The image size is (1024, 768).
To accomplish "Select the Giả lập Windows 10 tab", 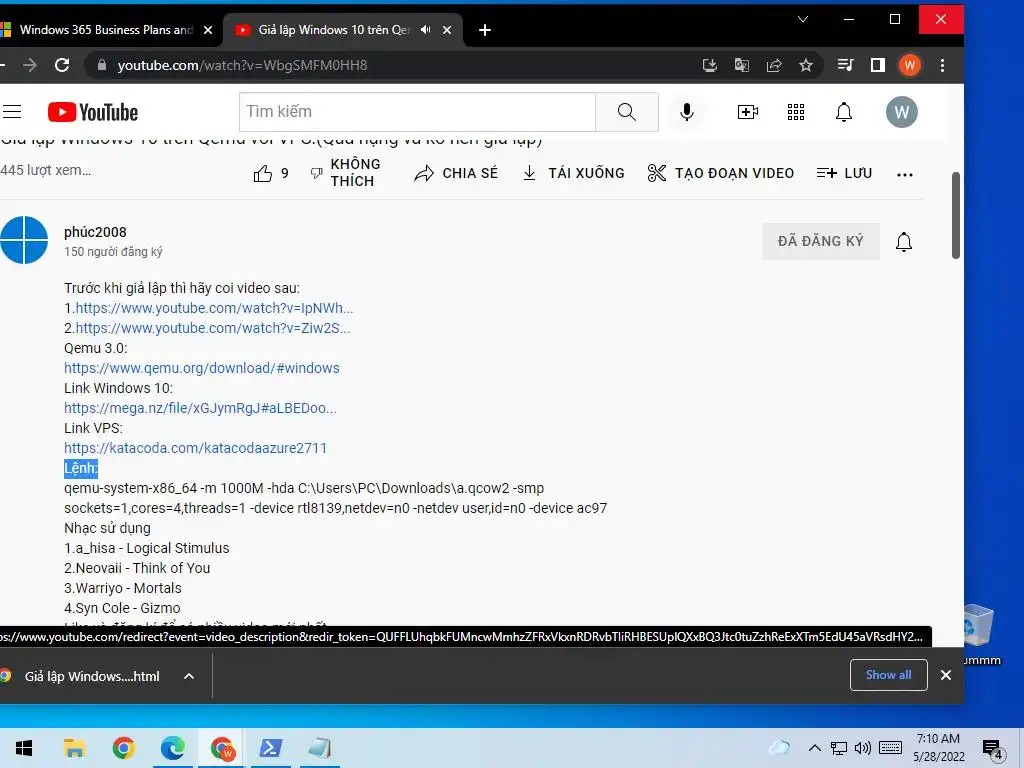I will [333, 30].
